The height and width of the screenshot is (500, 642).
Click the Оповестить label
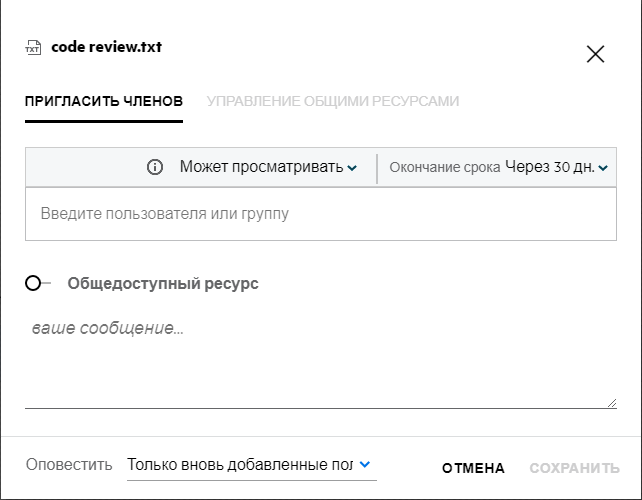pos(69,465)
